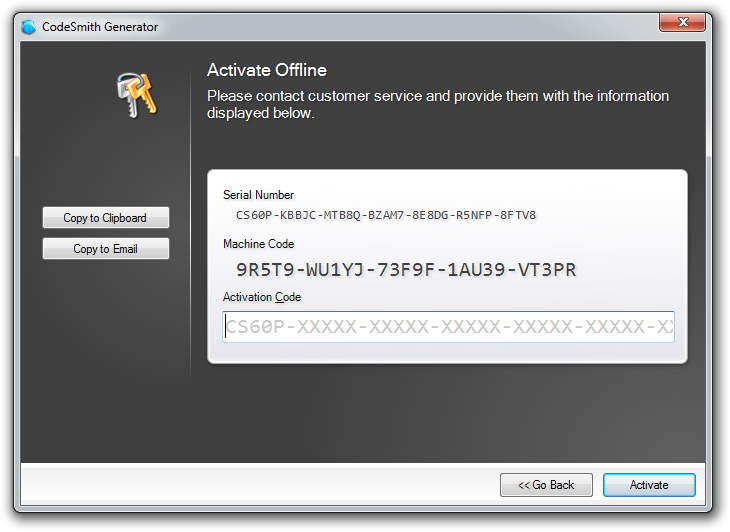The image size is (730, 532).
Task: Select serial number CS60P-KBBJC-MTB8Q text
Action: pos(298,215)
